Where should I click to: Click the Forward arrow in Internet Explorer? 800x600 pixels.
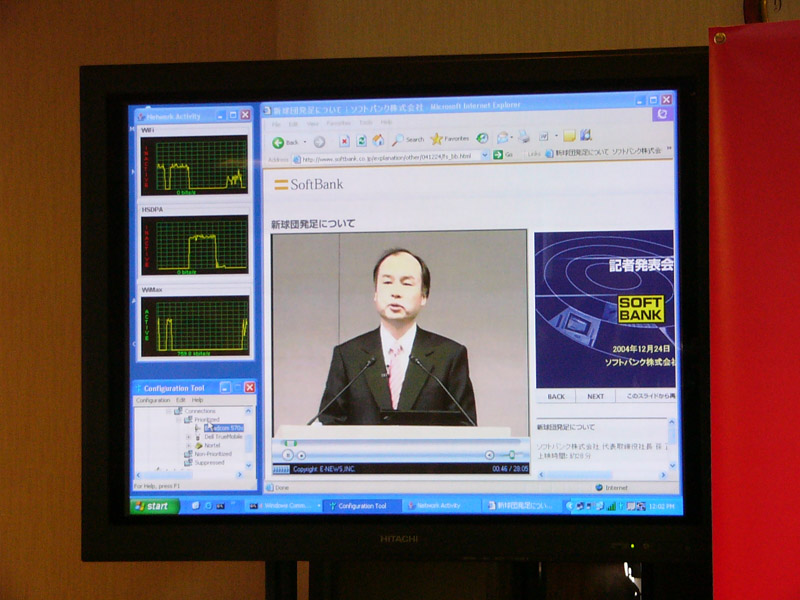pyautogui.click(x=319, y=142)
